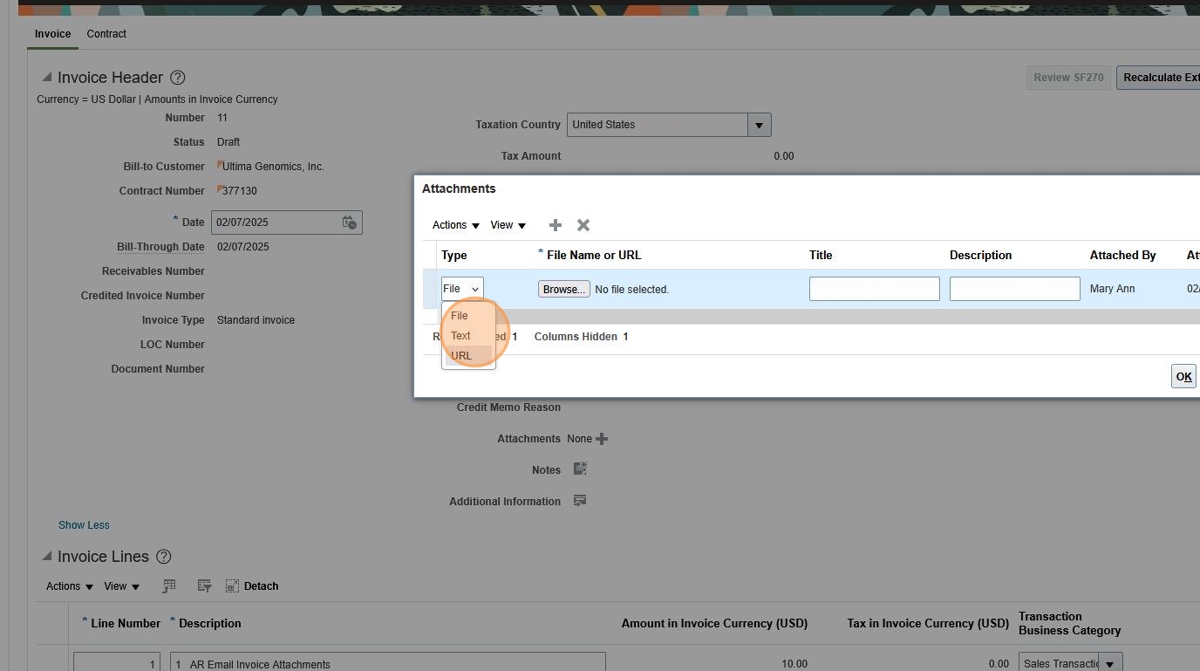Viewport: 1200px width, 671px height.
Task: Click the Browse... file button
Action: tap(564, 289)
